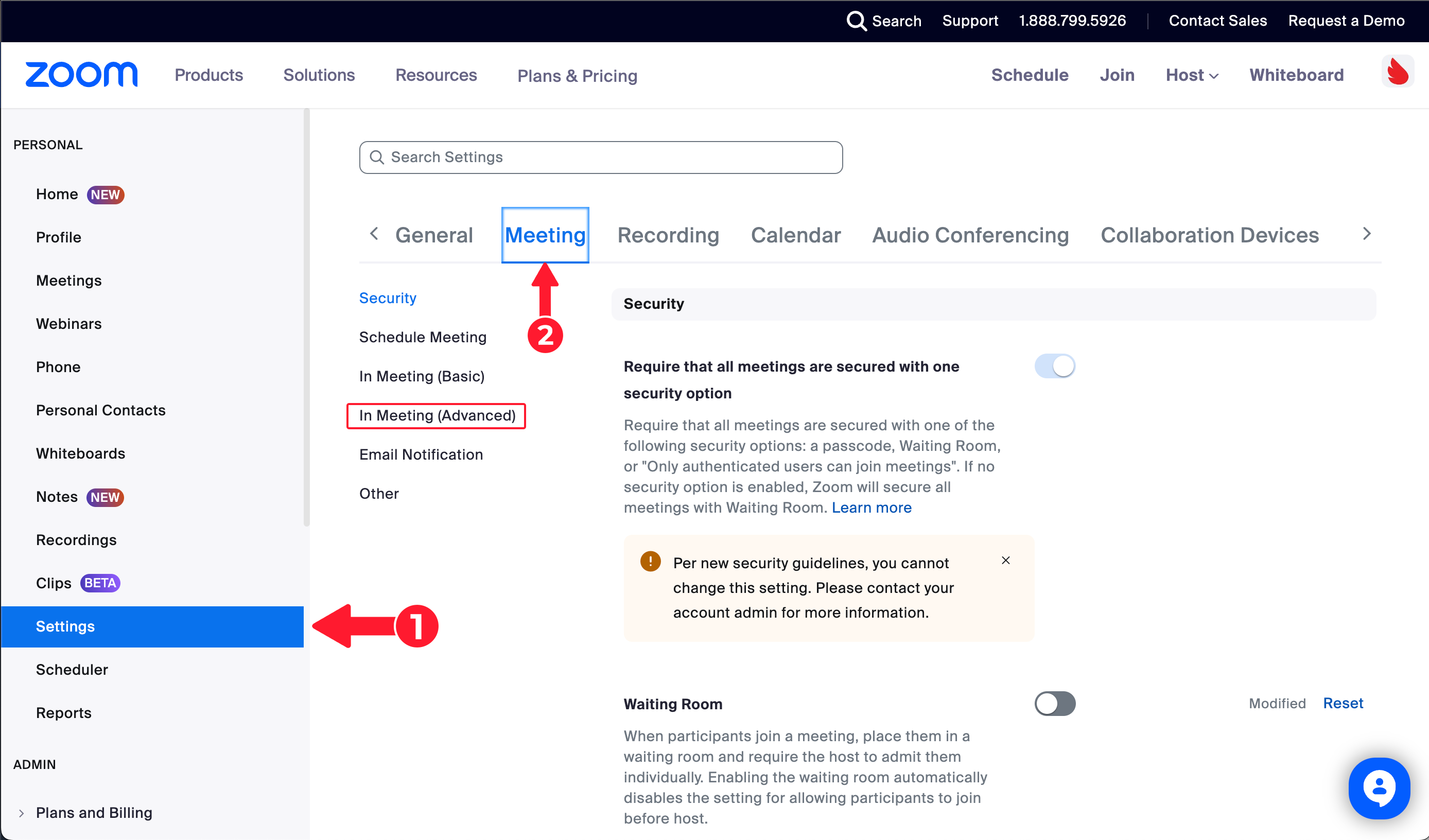Image resolution: width=1429 pixels, height=840 pixels.
Task: Click the Zoom logo
Action: pos(81,75)
